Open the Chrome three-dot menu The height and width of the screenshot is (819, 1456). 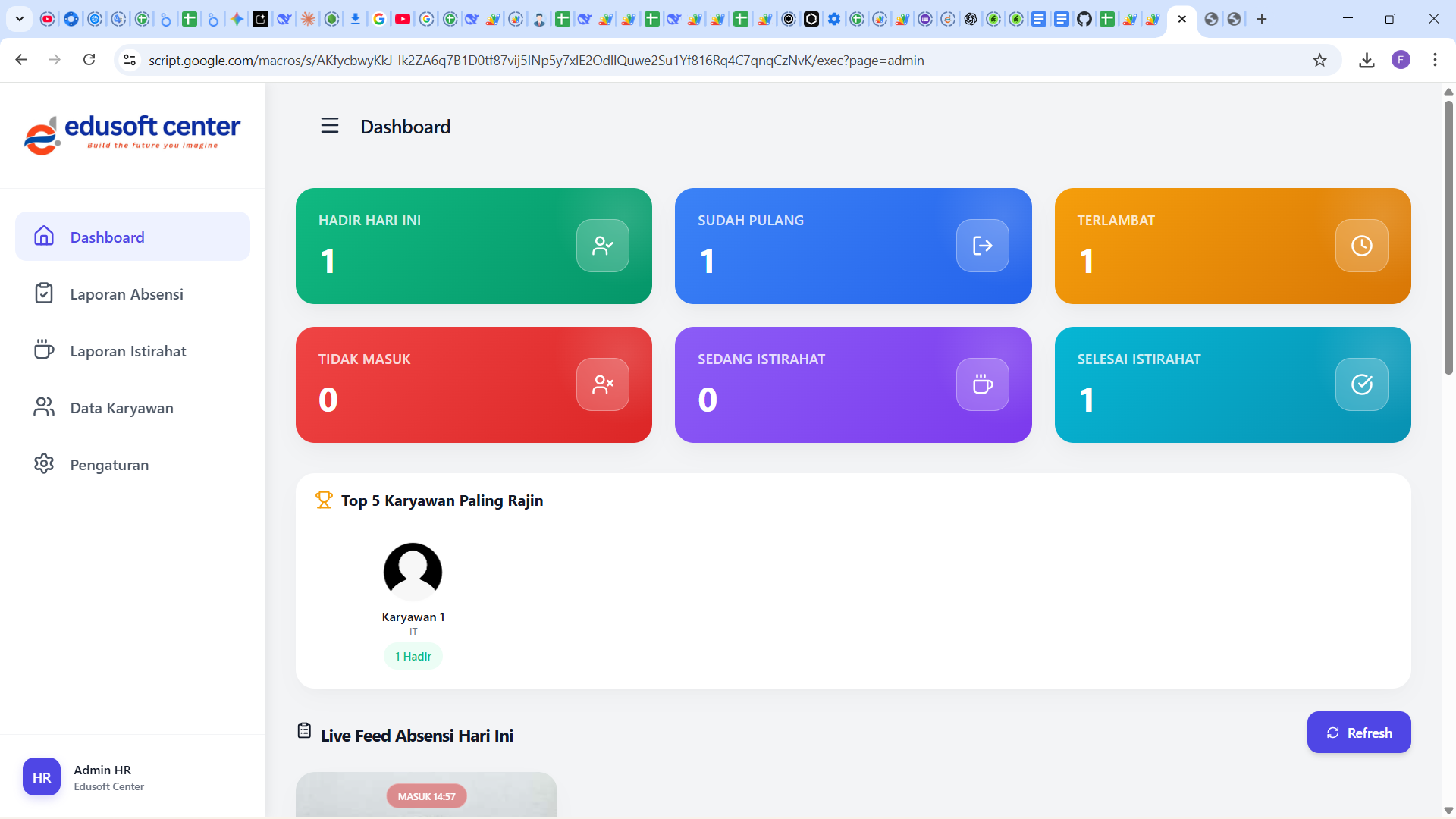1435,61
